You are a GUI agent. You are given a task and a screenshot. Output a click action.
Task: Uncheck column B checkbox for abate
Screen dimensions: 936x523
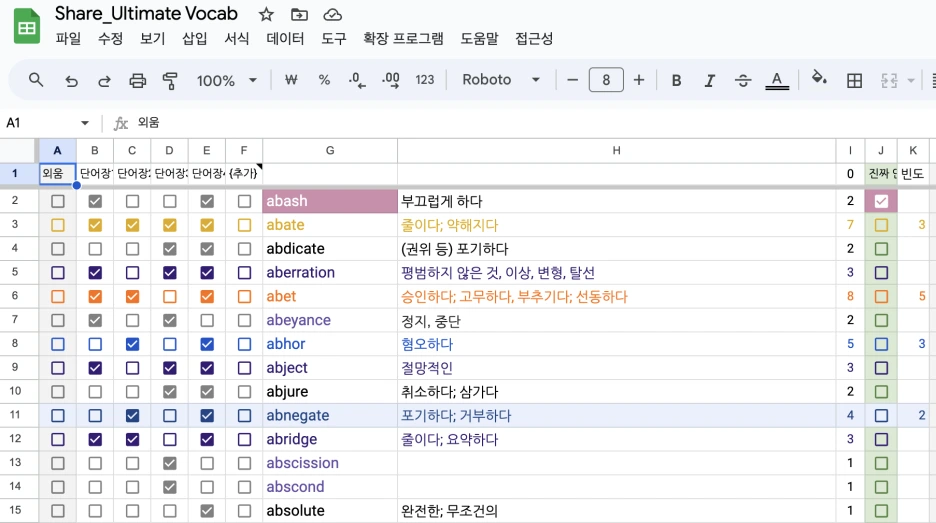click(95, 225)
